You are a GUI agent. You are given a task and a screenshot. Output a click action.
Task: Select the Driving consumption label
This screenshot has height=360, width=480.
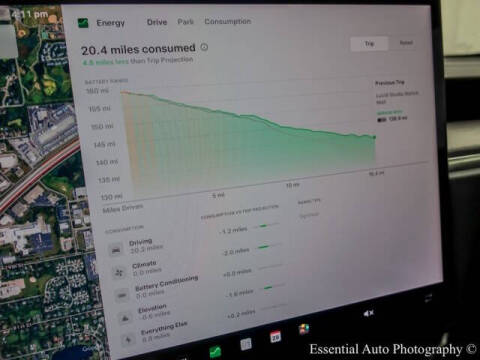click(x=141, y=242)
